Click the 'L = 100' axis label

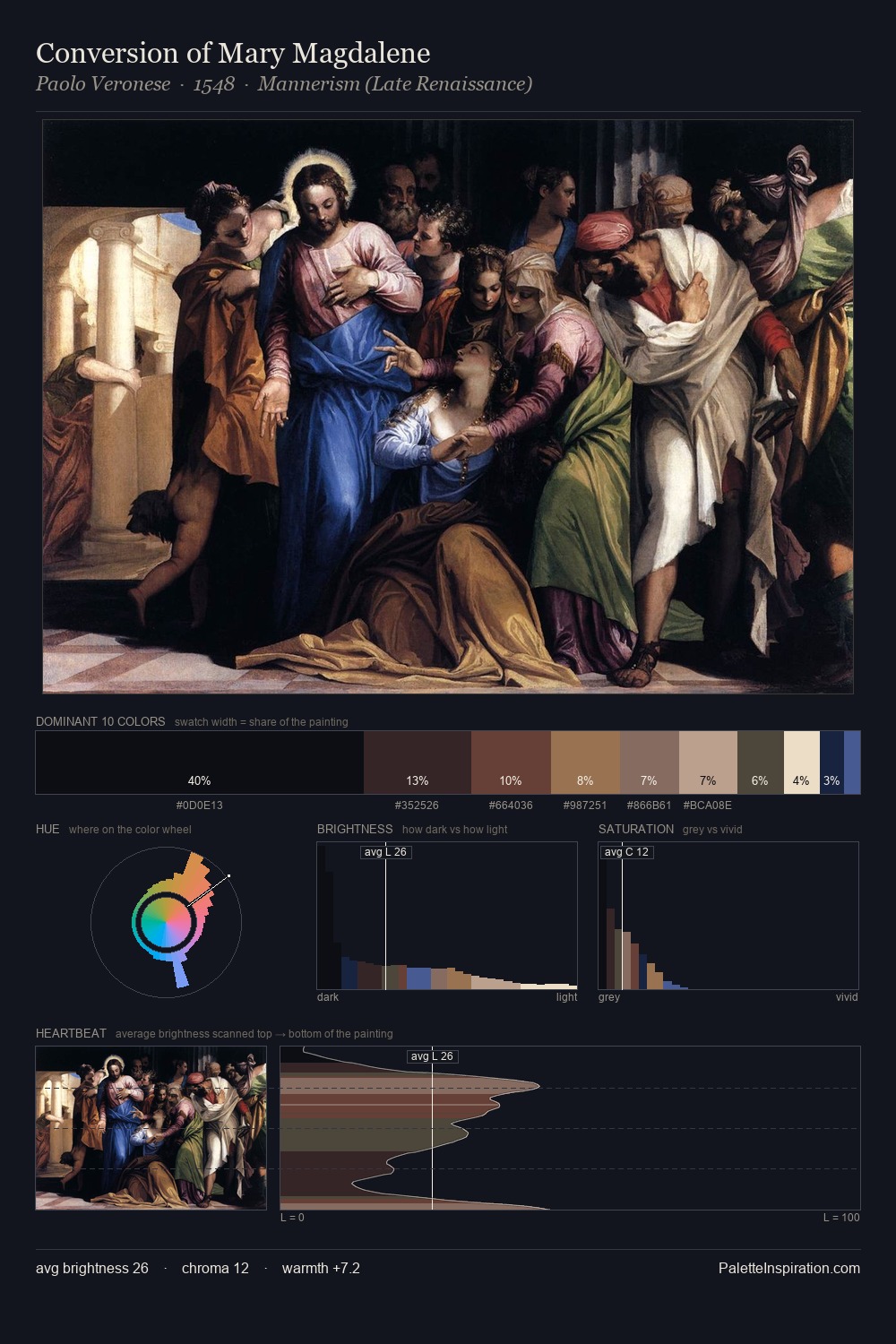(x=841, y=1218)
